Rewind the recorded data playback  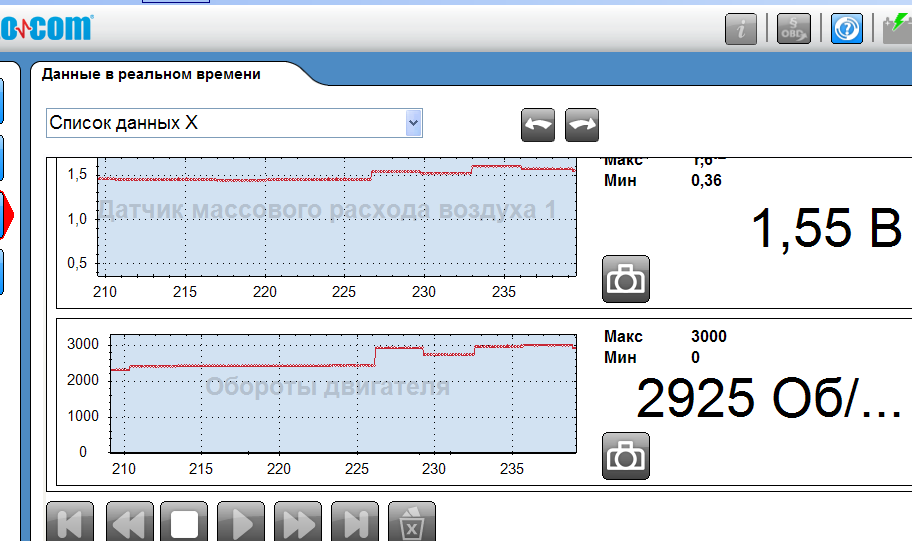pos(130,522)
